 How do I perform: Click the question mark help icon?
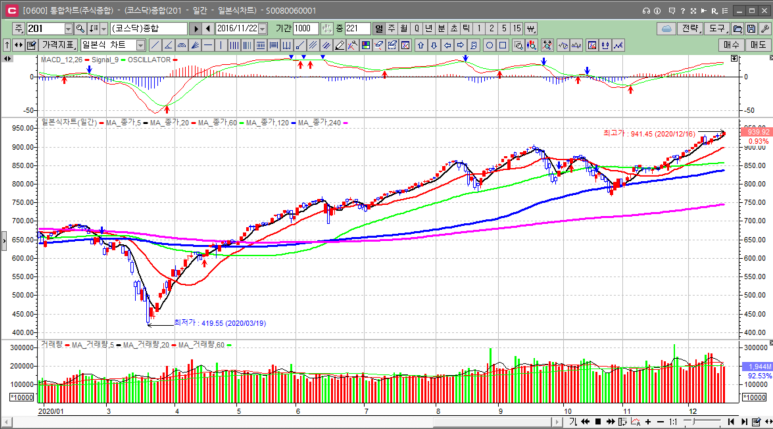point(682,10)
